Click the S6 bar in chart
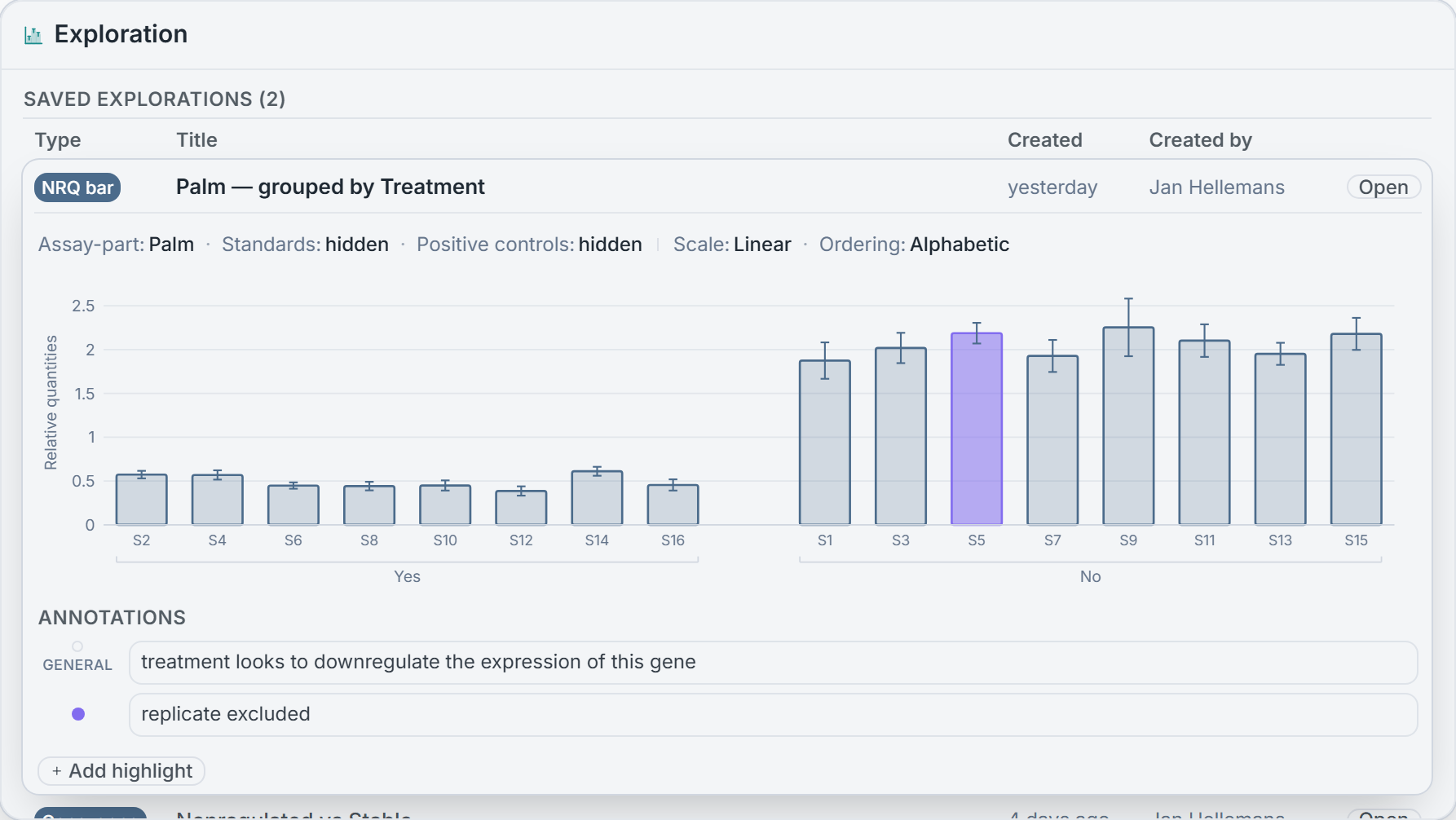This screenshot has height=820, width=1456. point(293,505)
